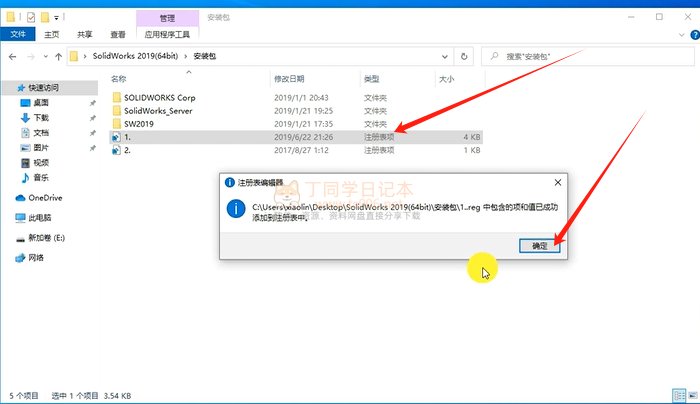This screenshot has height=404, width=700.
Task: Select registry file 1.
Action: point(128,136)
